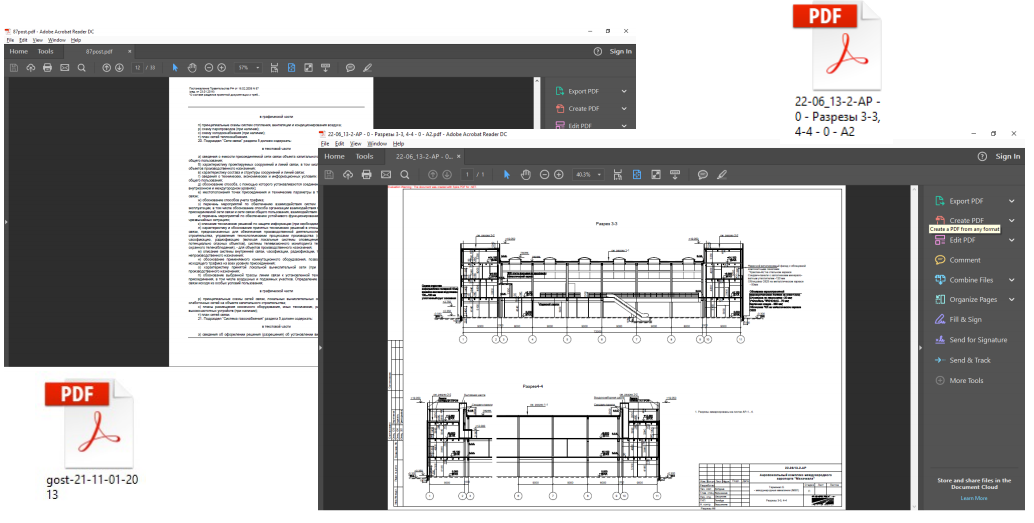Expand Export PDF chevron in the 87post.pdf panel
This screenshot has width=1034, height=523.
624,91
